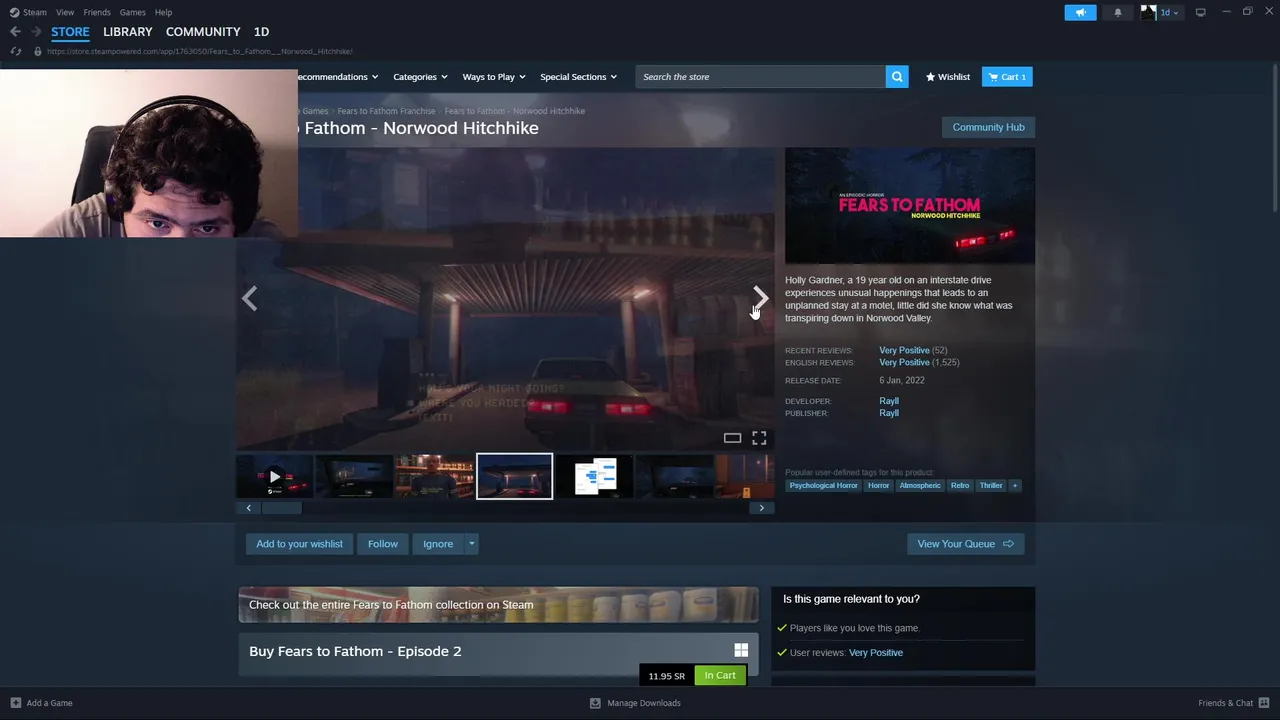Go back with the navigation arrow
The width and height of the screenshot is (1280, 720).
(x=15, y=32)
